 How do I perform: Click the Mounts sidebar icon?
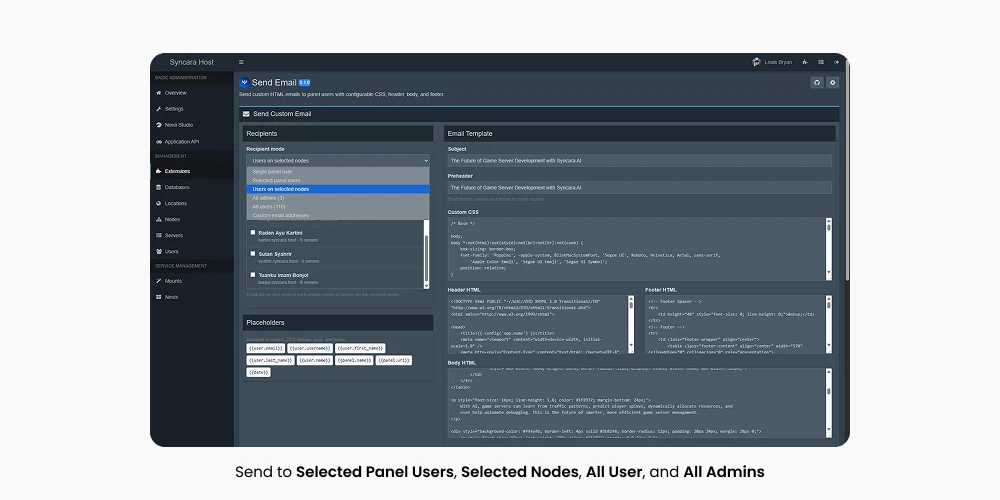coord(159,281)
